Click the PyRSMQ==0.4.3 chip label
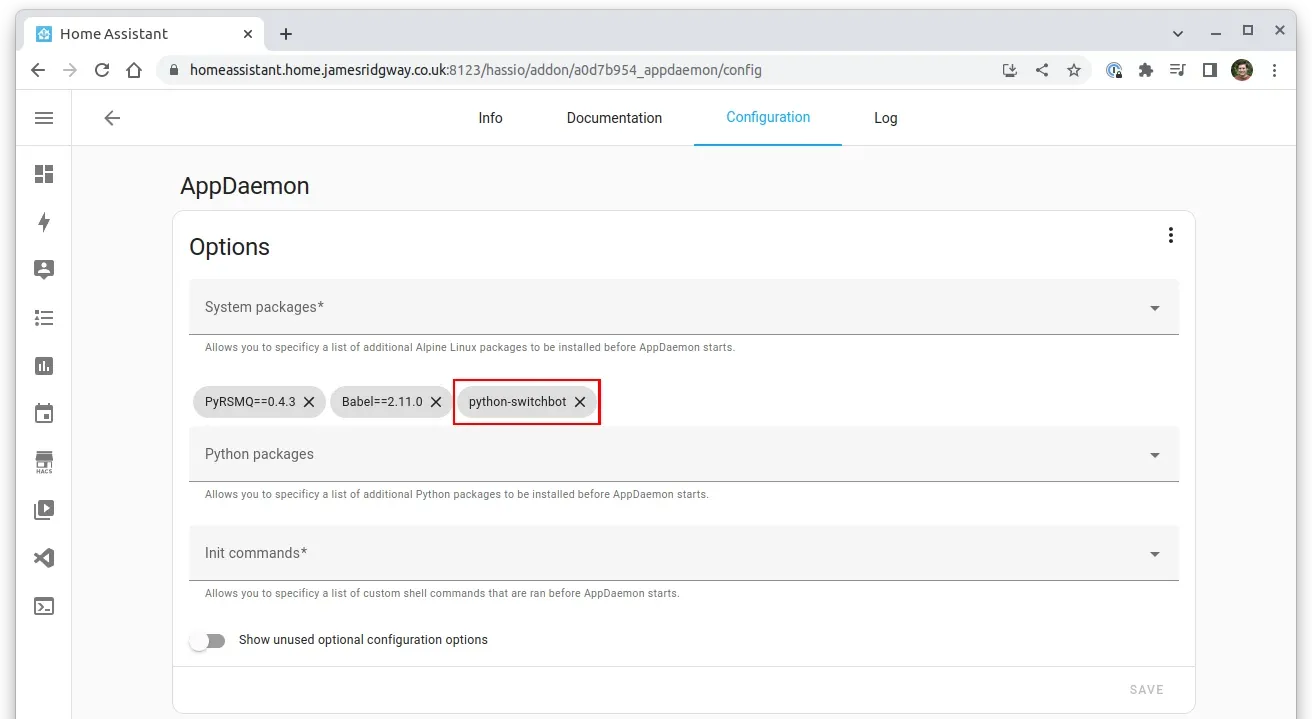Viewport: 1312px width, 719px height. (x=250, y=402)
